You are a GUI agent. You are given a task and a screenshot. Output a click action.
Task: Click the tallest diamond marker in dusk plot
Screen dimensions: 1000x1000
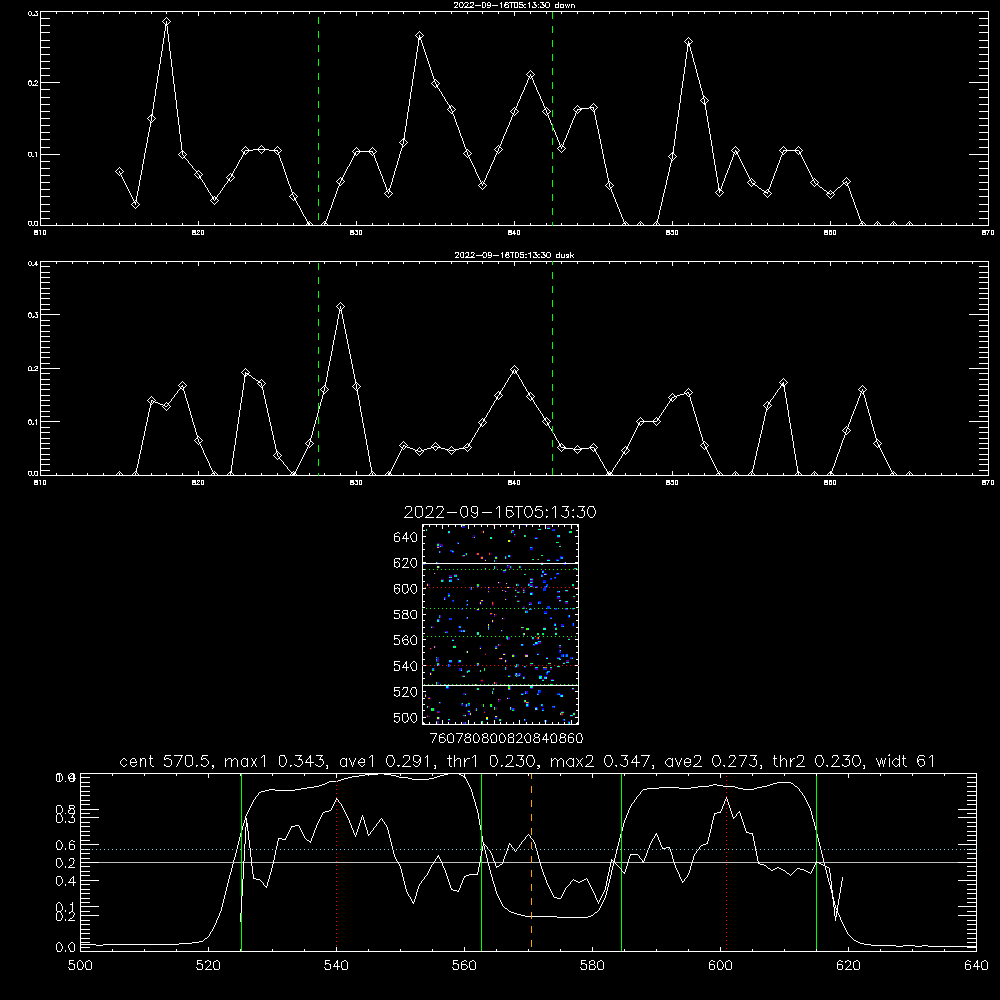(341, 307)
